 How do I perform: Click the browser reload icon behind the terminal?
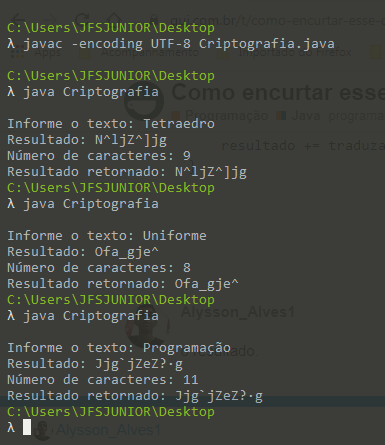82,19
